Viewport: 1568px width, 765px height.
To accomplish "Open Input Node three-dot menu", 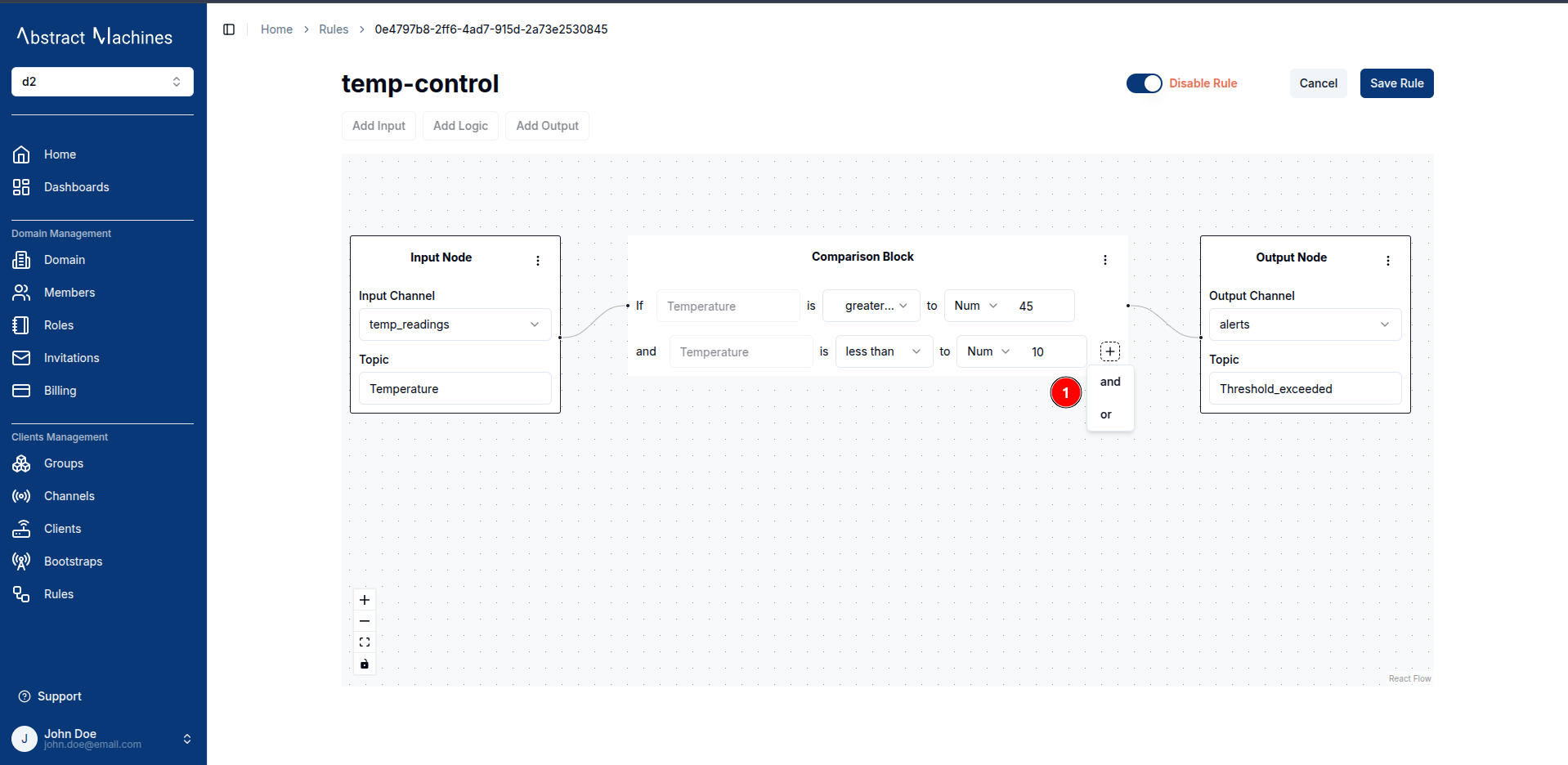I will 538,261.
